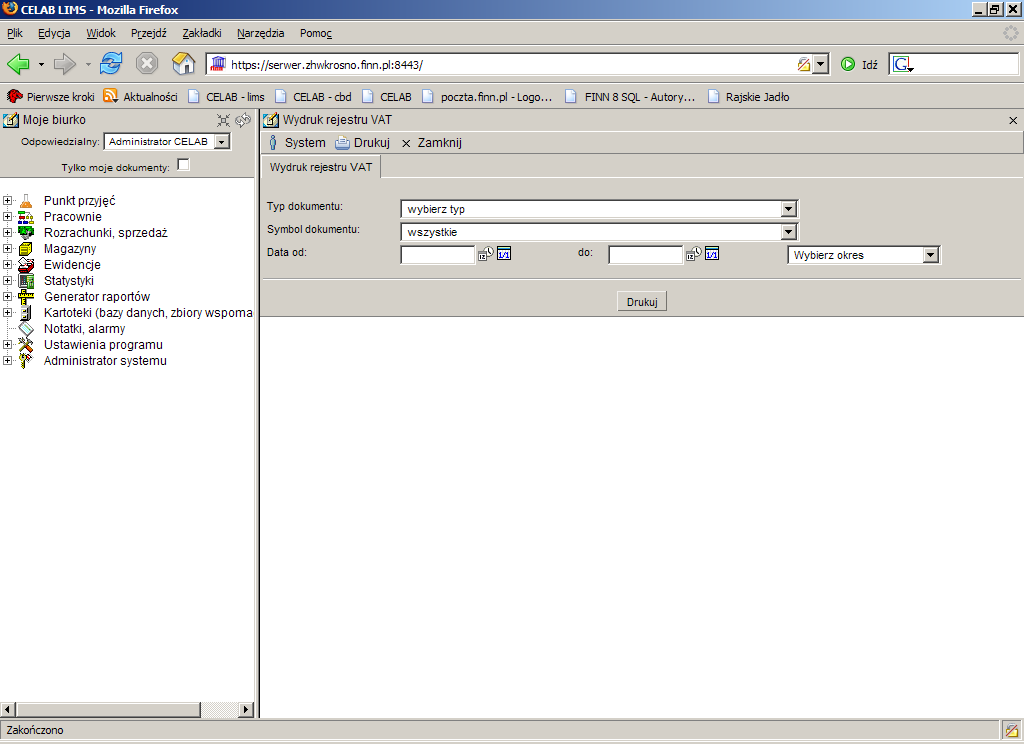Select Generator raportów tree item
Image resolution: width=1024 pixels, height=744 pixels.
[97, 297]
